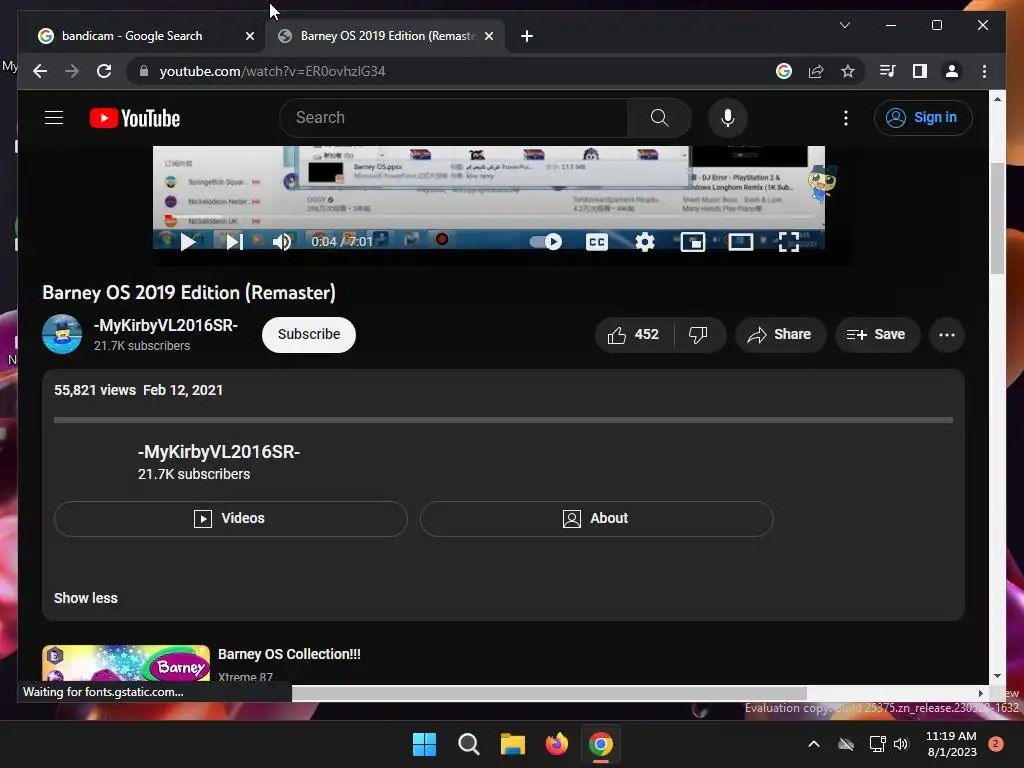
Task: View site information lock icon
Action: tap(144, 71)
